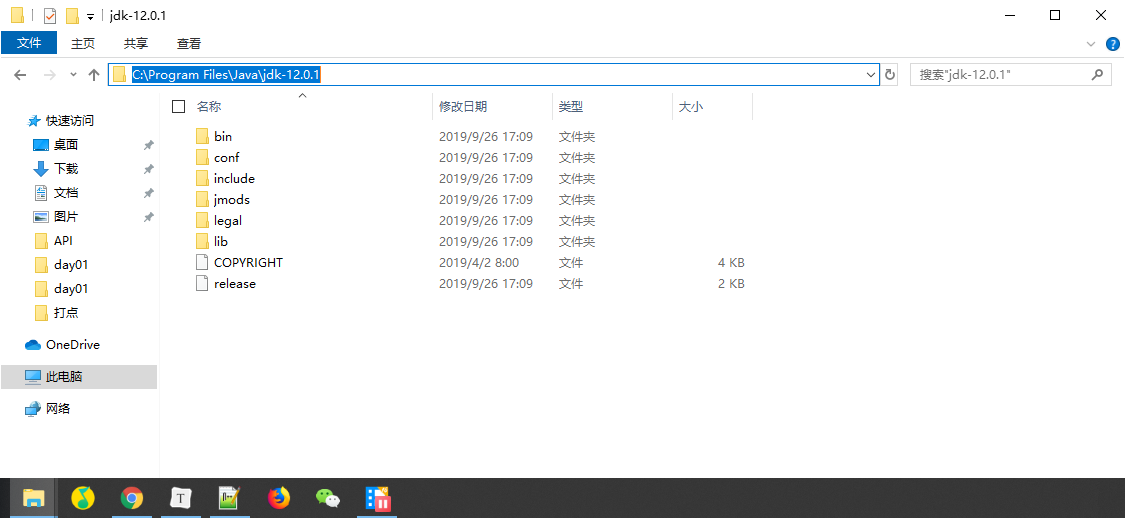Open 下载 in the navigation pane
Screen dimensions: 1125x518
(66, 169)
